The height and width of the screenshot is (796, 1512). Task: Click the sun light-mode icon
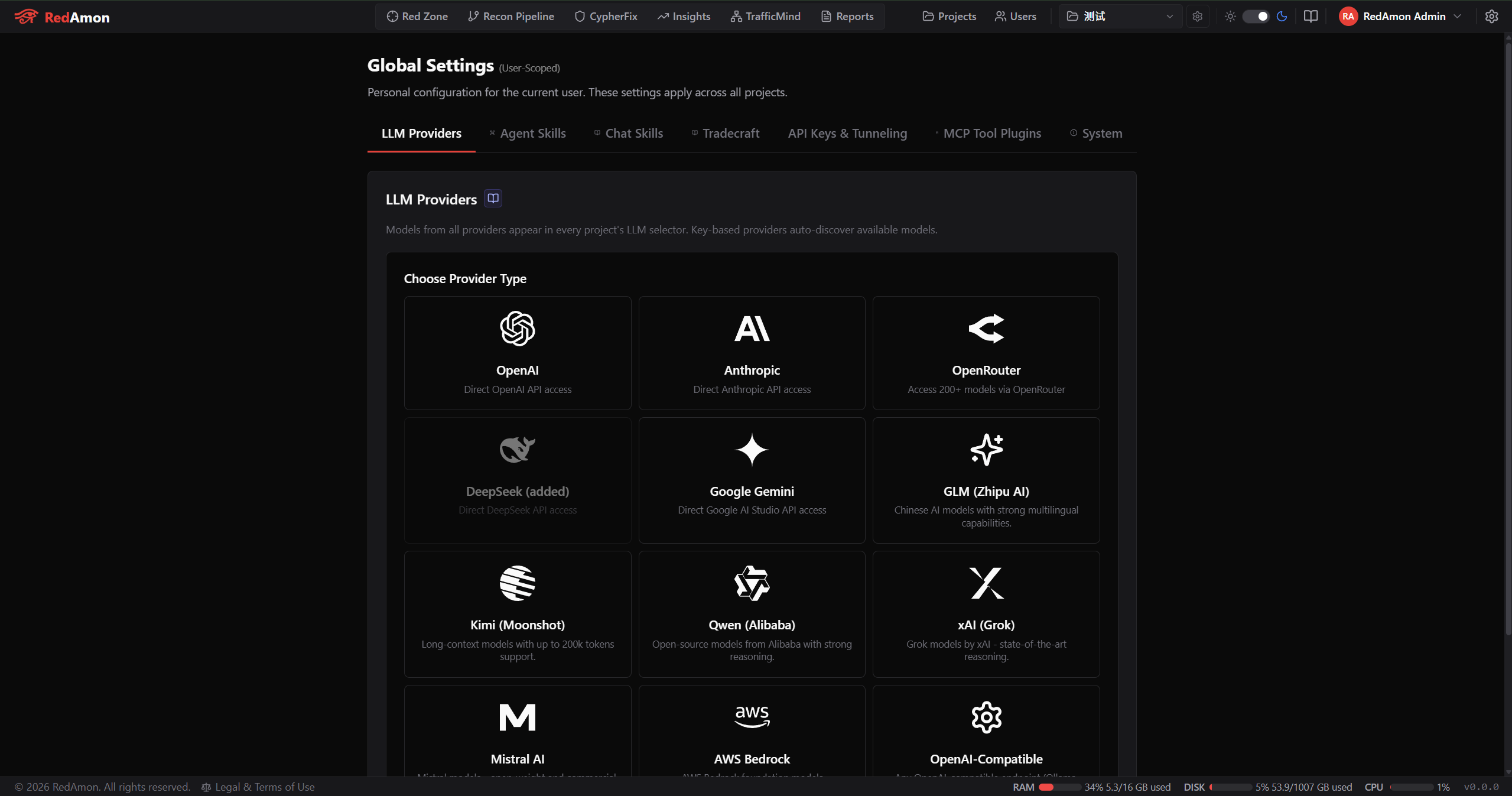coord(1230,17)
